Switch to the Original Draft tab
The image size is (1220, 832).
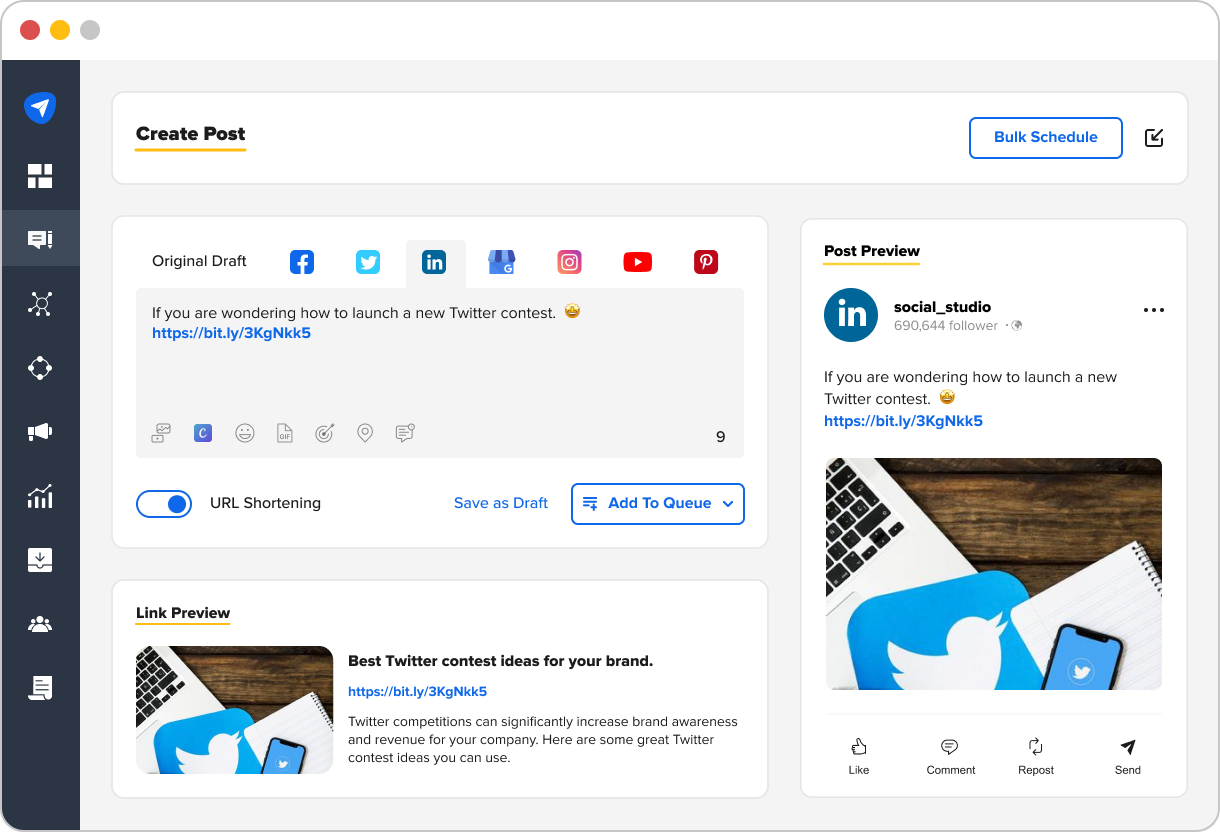tap(199, 261)
